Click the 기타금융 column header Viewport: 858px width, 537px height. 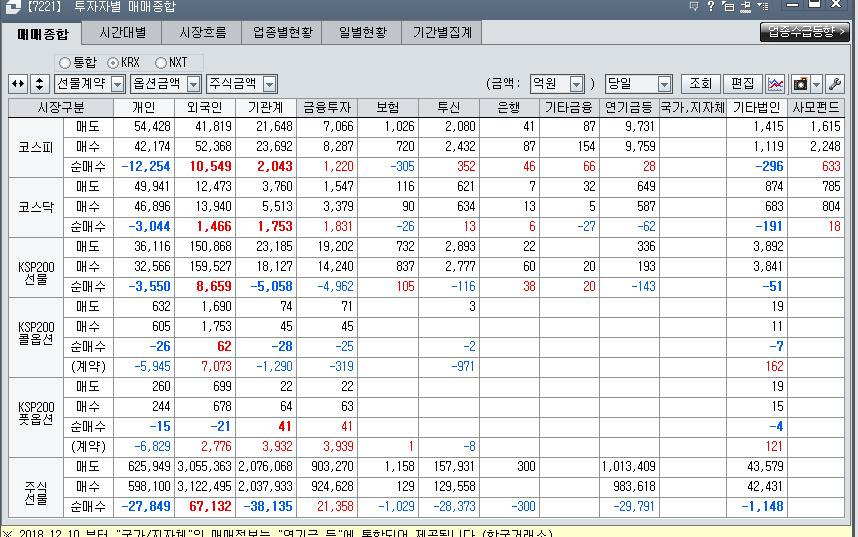click(569, 107)
